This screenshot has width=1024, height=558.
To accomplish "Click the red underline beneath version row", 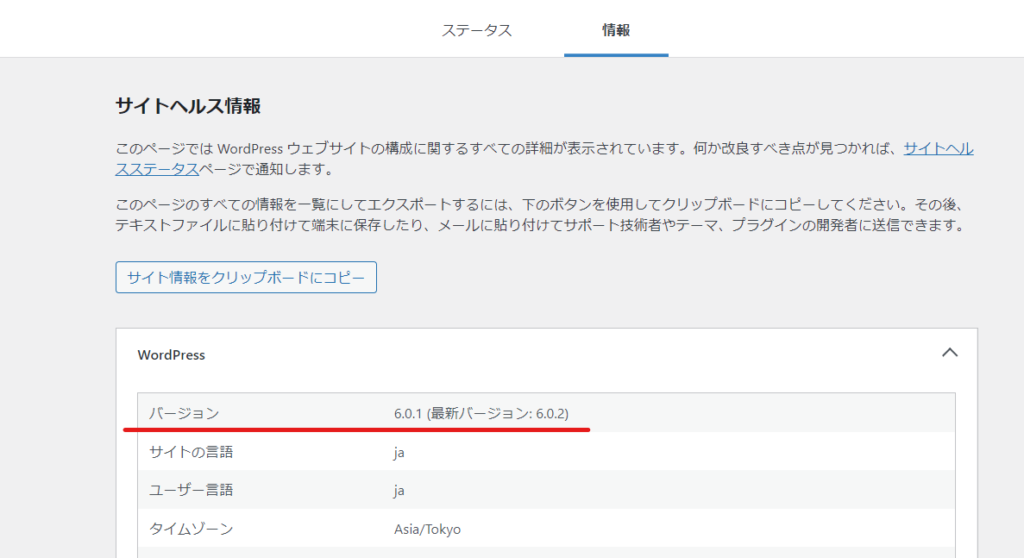I will (356, 431).
